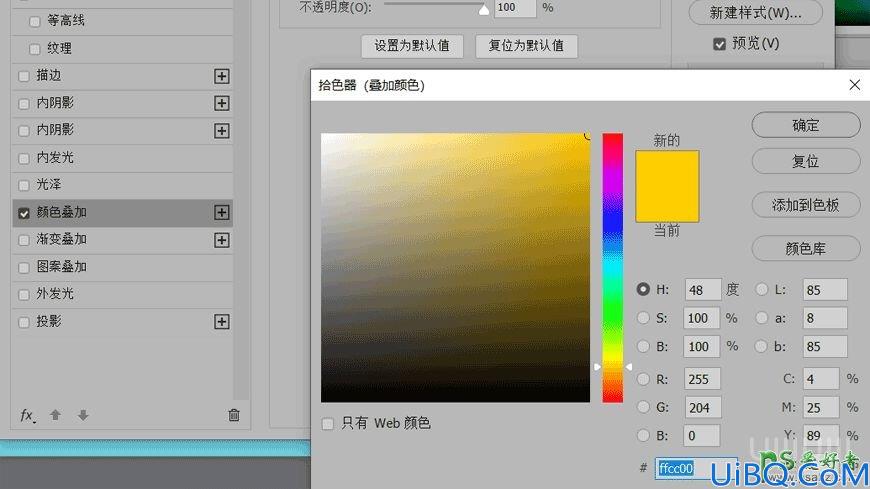Enable the 外发光 checkbox
This screenshot has height=489, width=870.
coord(24,295)
